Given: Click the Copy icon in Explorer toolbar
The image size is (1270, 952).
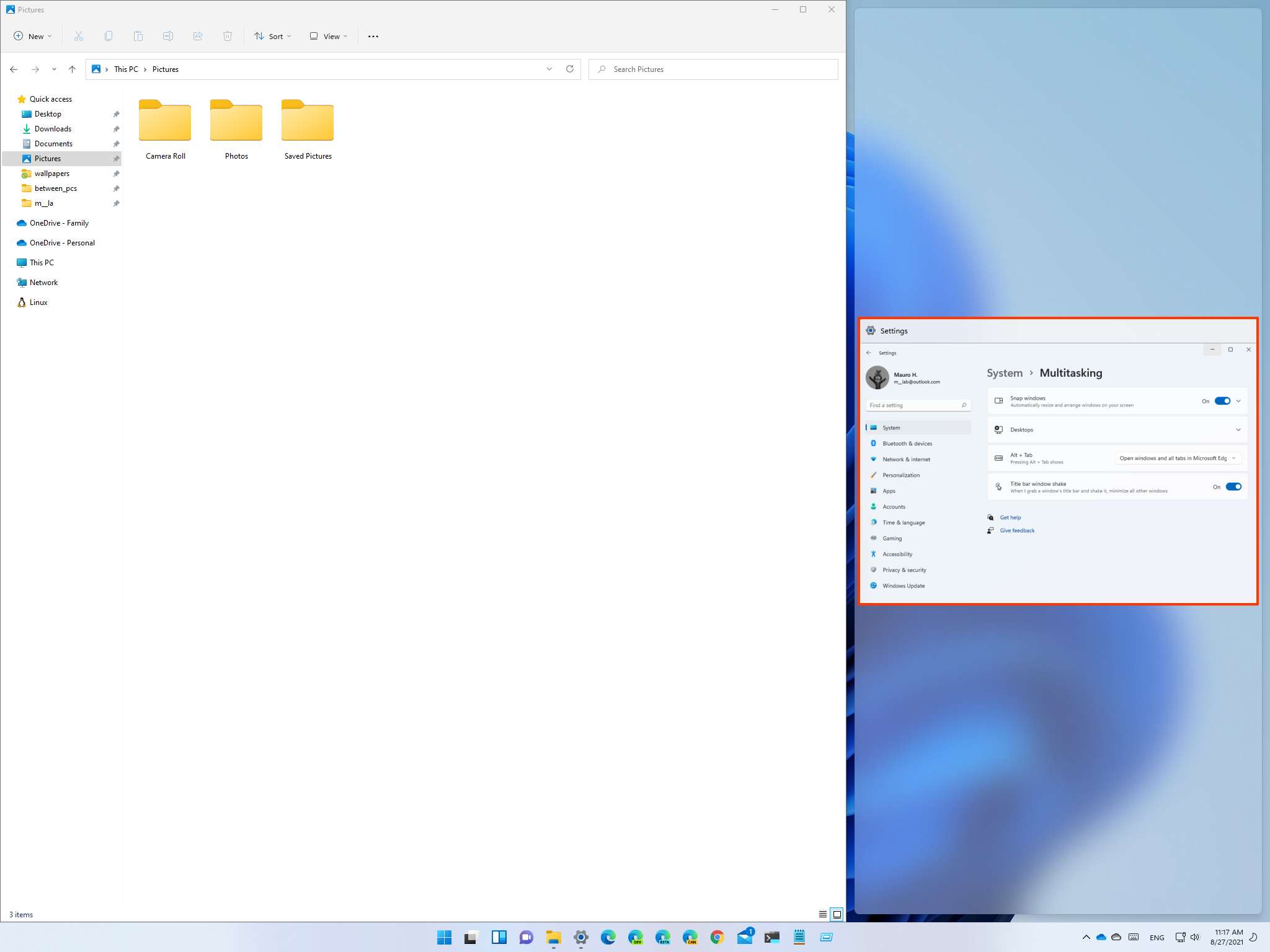Looking at the screenshot, I should coord(109,36).
